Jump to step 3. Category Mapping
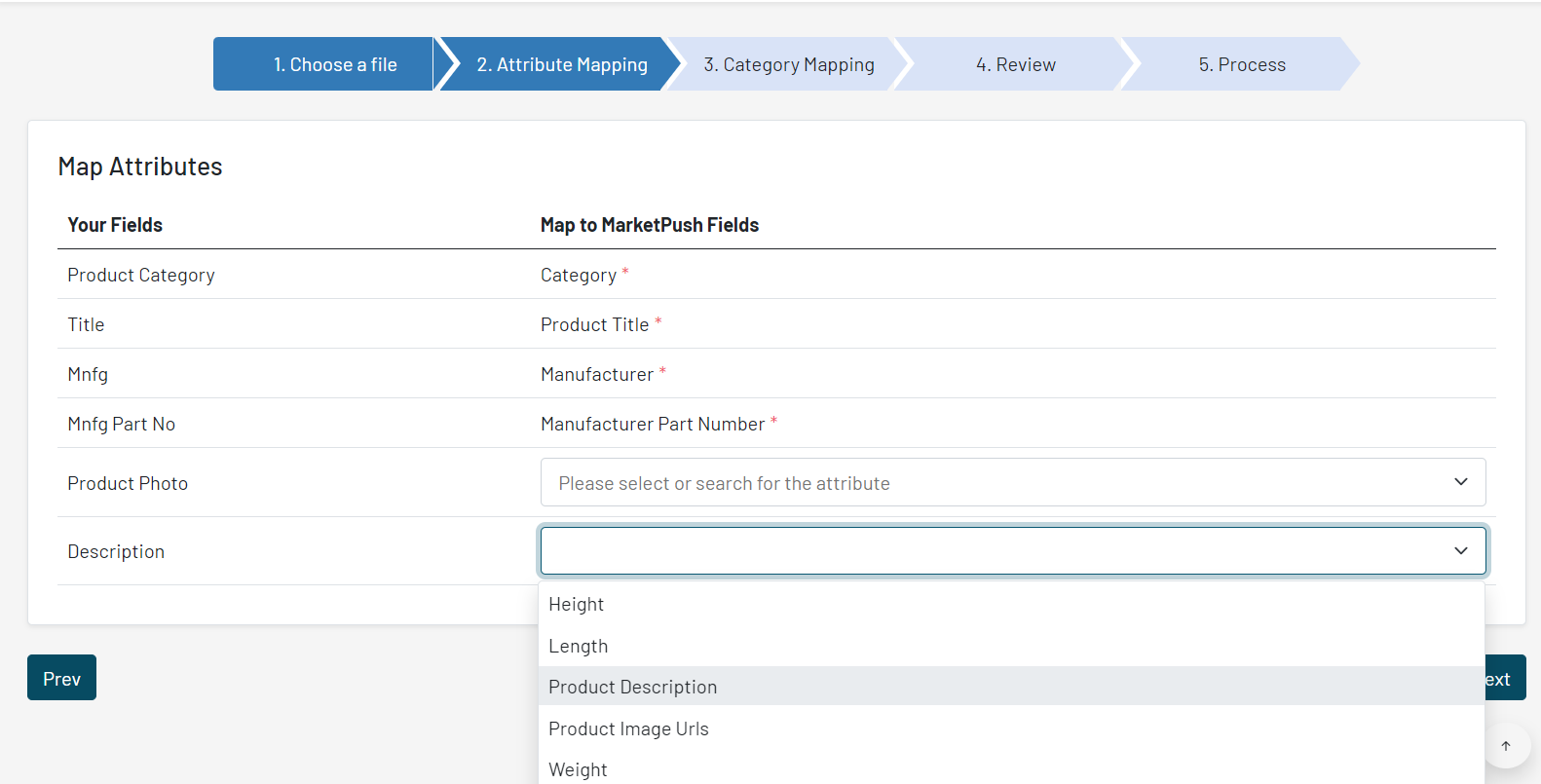The height and width of the screenshot is (784, 1541). coord(789,65)
